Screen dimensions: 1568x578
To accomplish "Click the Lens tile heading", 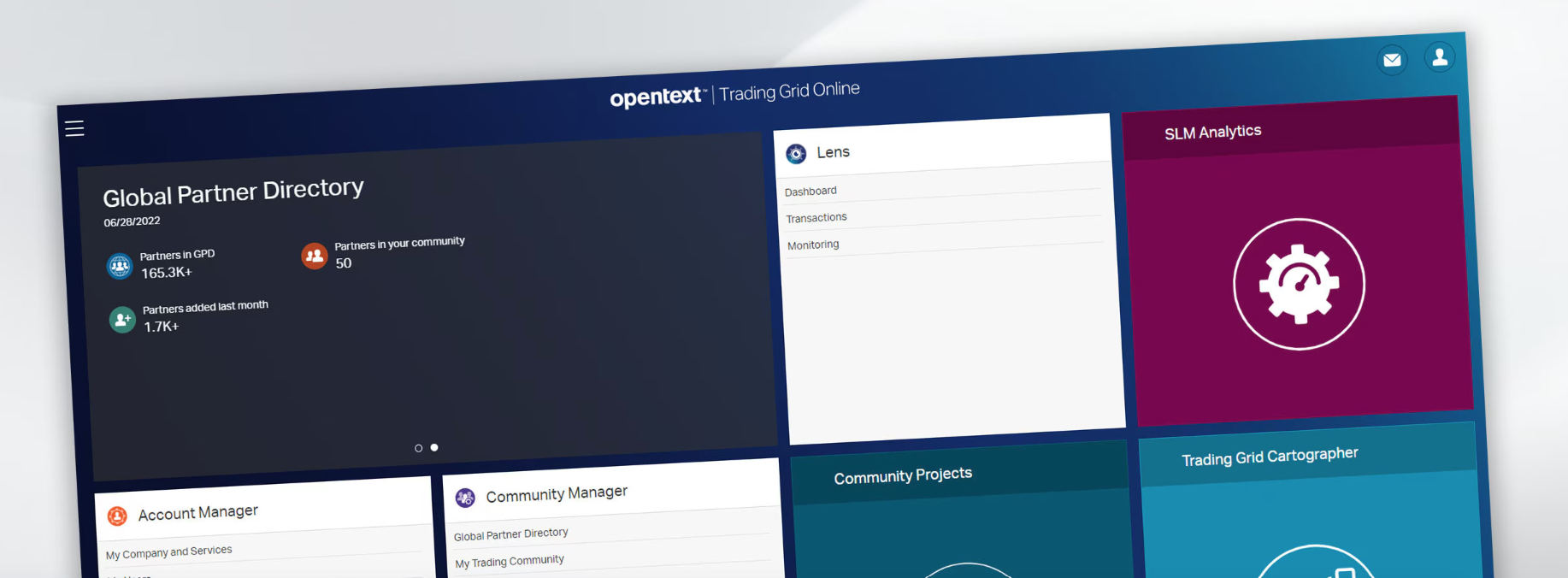I will point(833,152).
